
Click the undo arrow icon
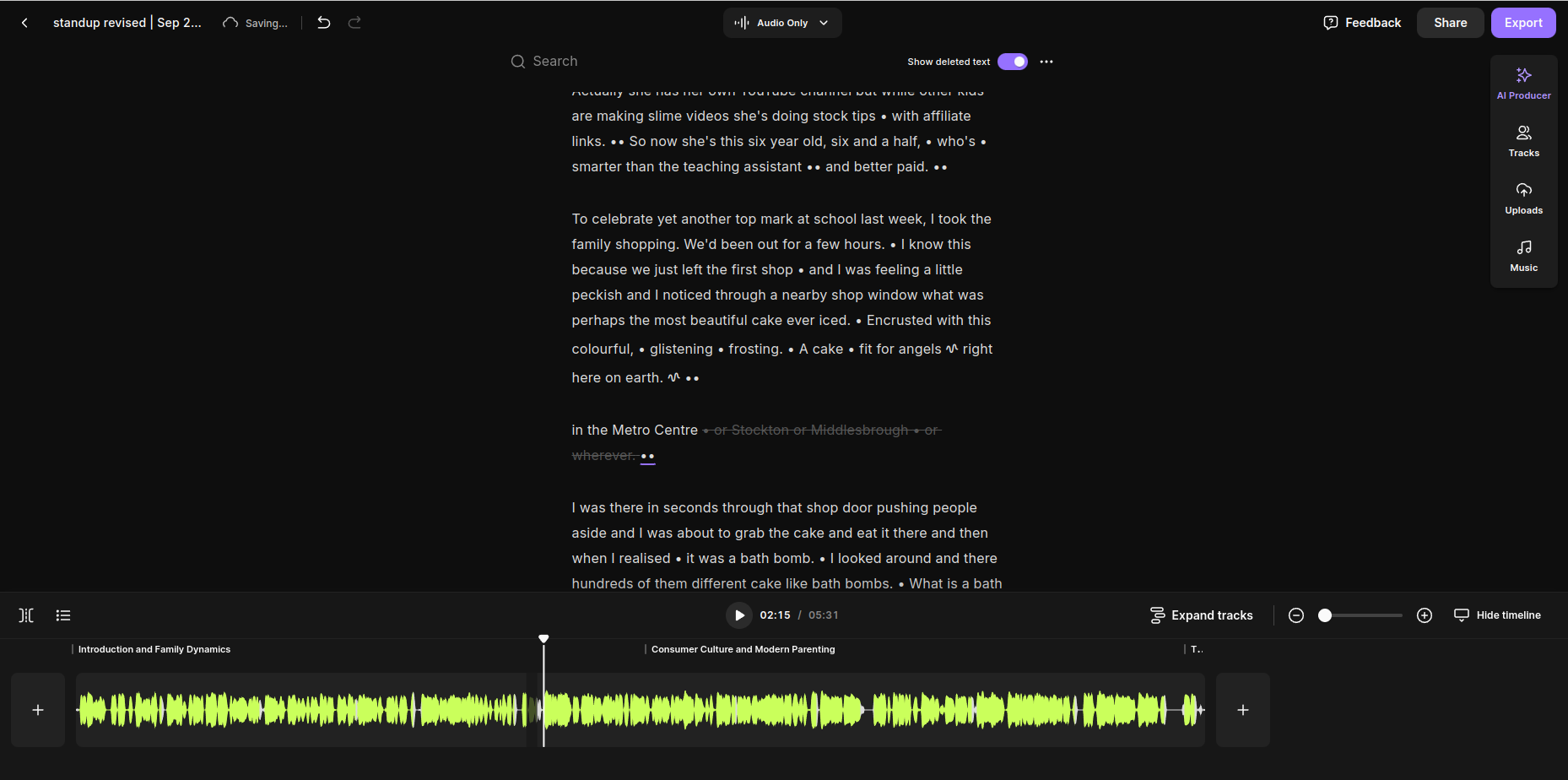coord(323,23)
